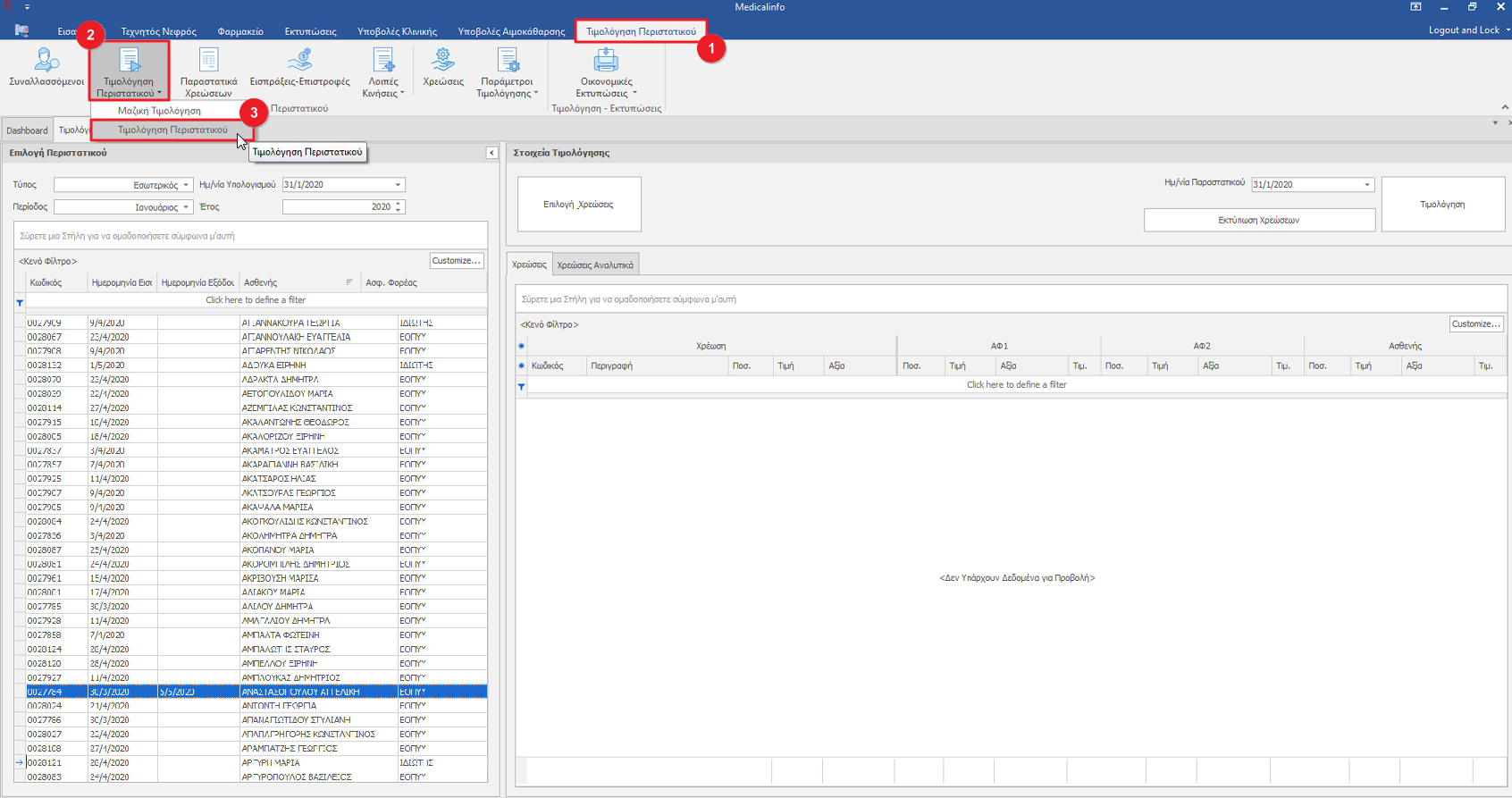Click the Συναλλασσόμενοι ribbon icon

pyautogui.click(x=46, y=62)
